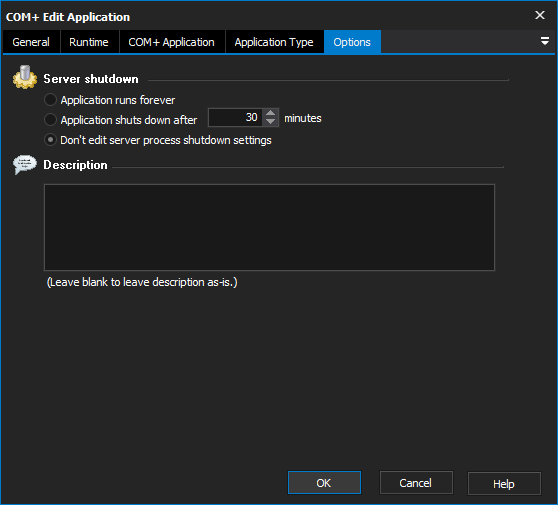Click the 'minutes' label
Viewport: 558px width, 505px height.
303,118
